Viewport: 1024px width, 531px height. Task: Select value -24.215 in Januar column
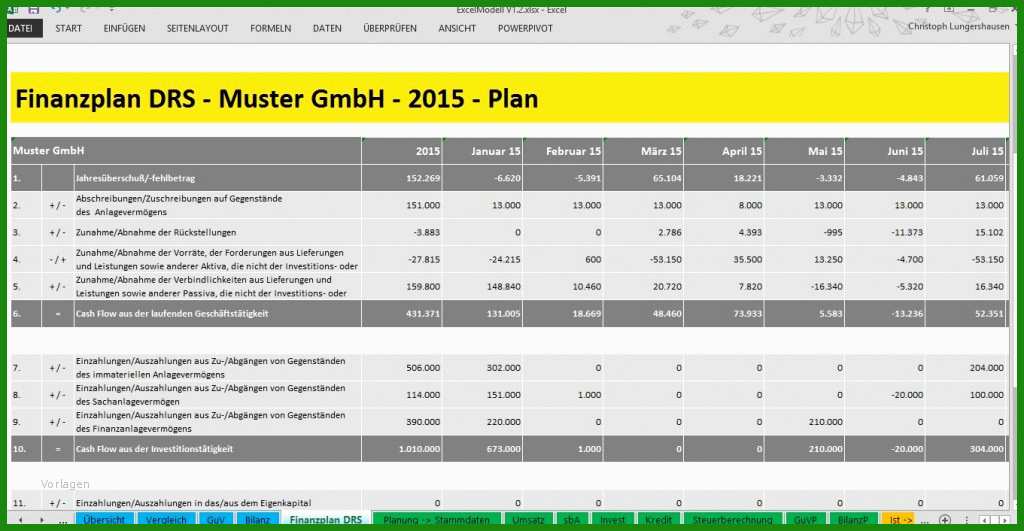click(483, 259)
